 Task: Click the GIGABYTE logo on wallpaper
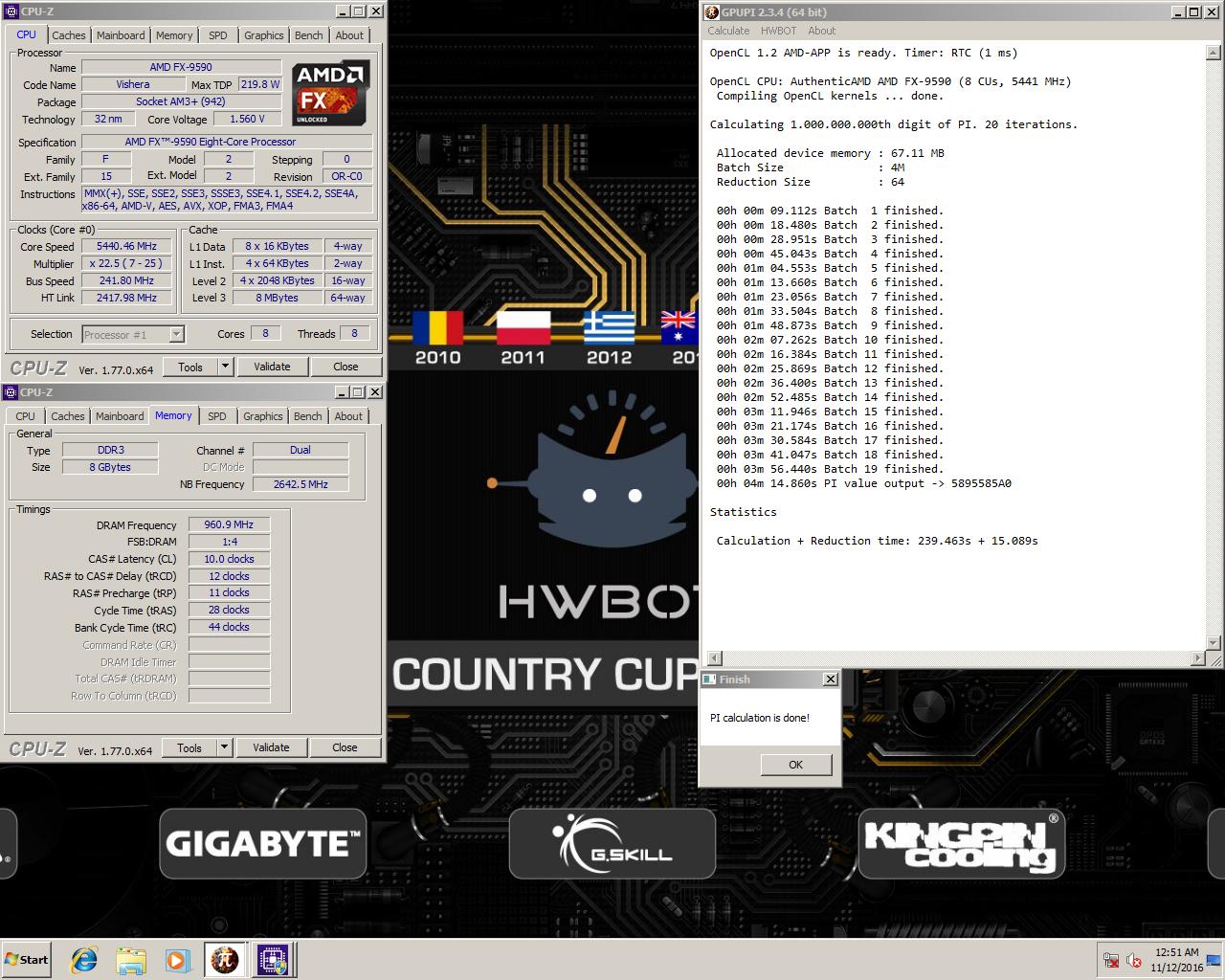(x=263, y=843)
